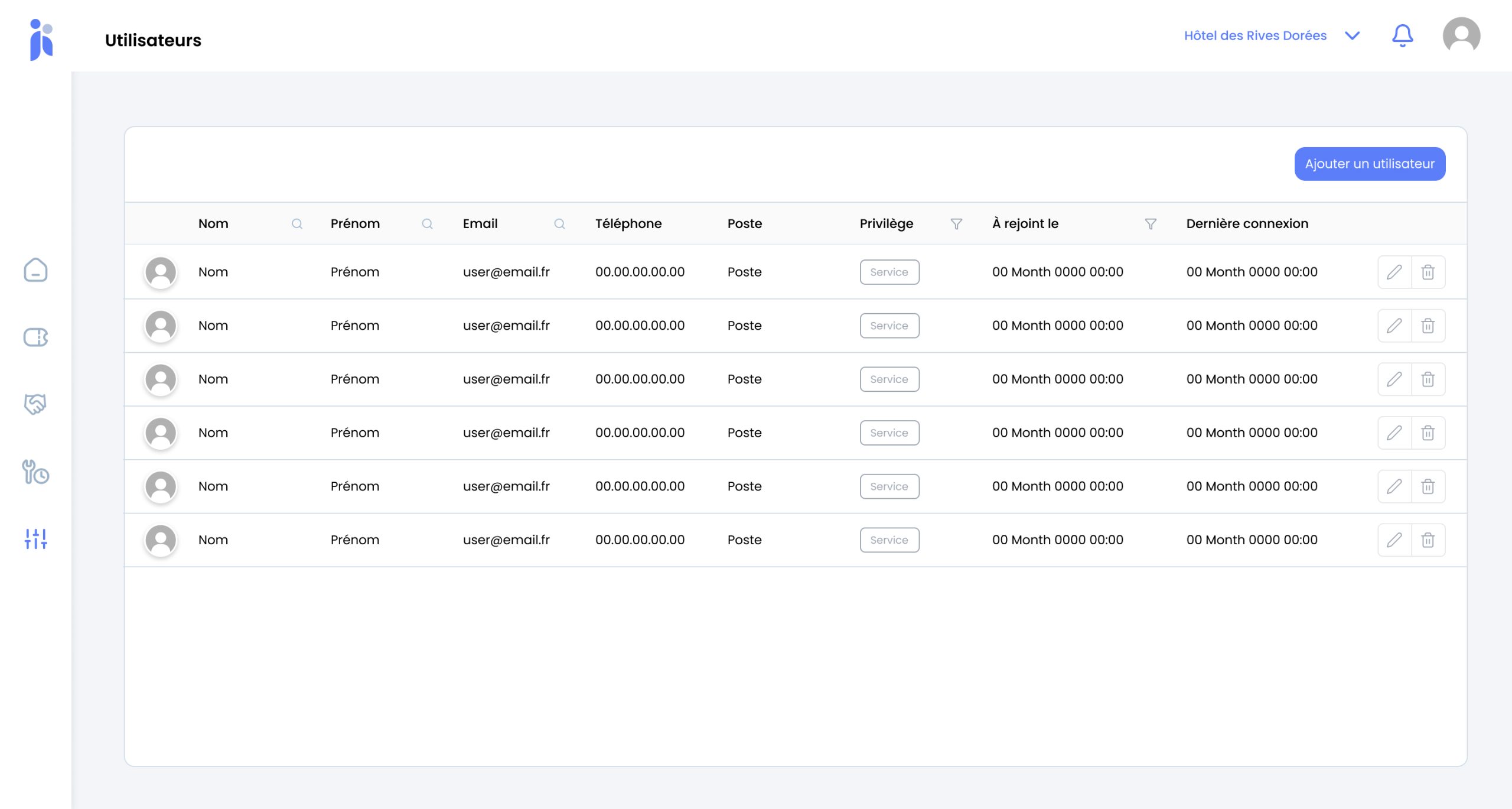1512x809 pixels.
Task: Expand the Hôtel des Rives Dorées dropdown
Action: pyautogui.click(x=1352, y=36)
